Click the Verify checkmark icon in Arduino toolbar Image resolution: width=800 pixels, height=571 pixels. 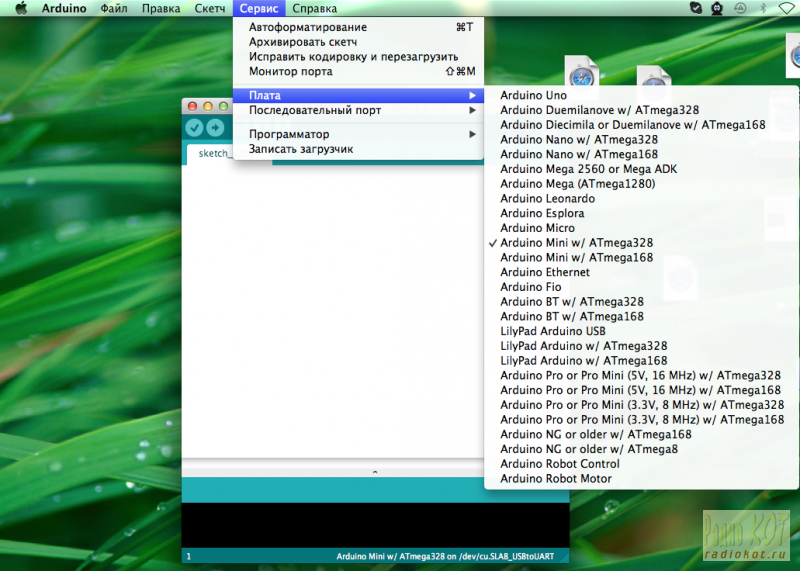point(194,128)
